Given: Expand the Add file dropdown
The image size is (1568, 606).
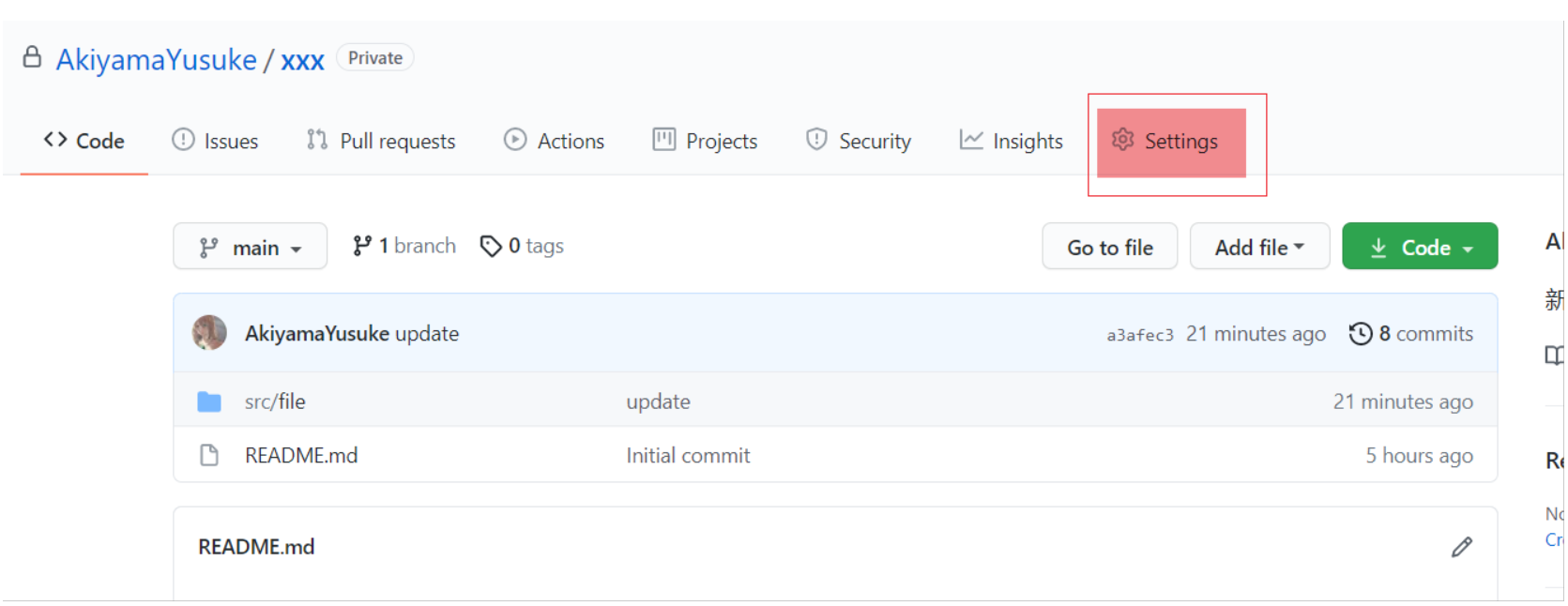Looking at the screenshot, I should [x=1260, y=247].
